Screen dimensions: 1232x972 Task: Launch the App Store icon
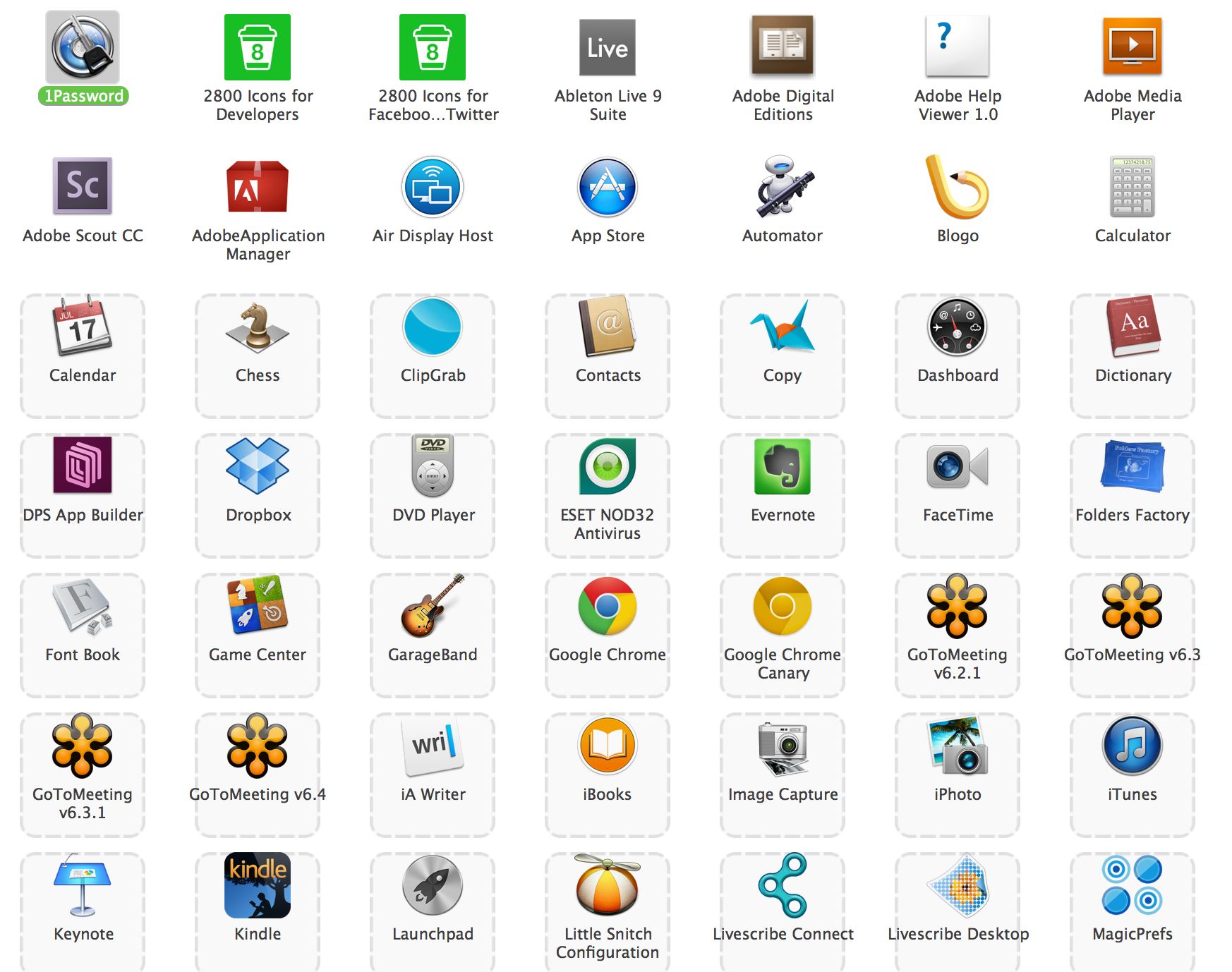point(608,187)
